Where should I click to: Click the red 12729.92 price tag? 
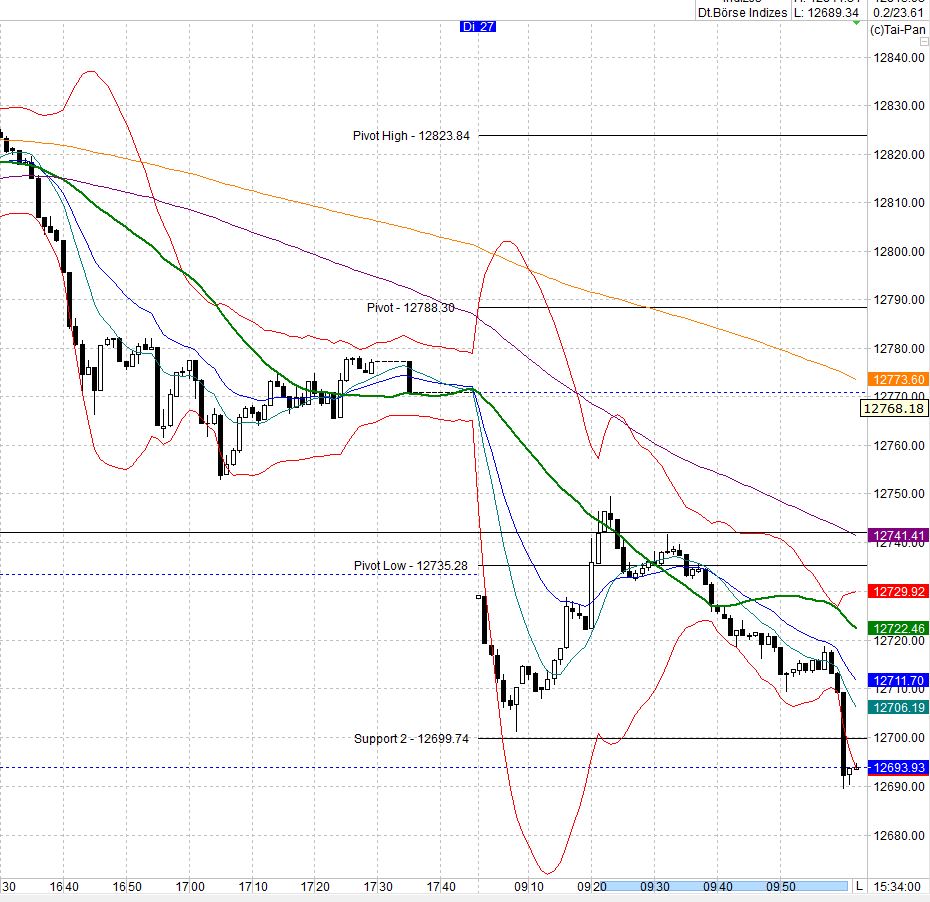(898, 591)
